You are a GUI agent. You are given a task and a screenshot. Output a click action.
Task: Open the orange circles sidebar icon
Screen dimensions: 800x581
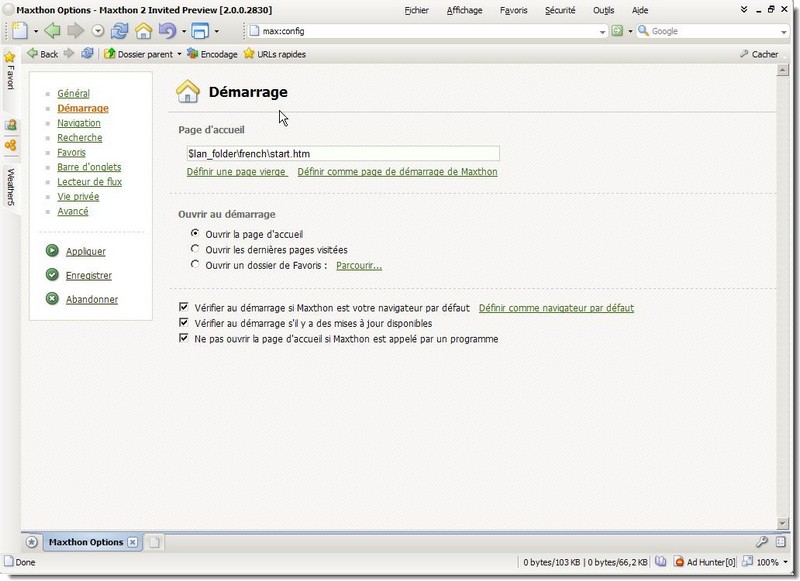(x=10, y=145)
